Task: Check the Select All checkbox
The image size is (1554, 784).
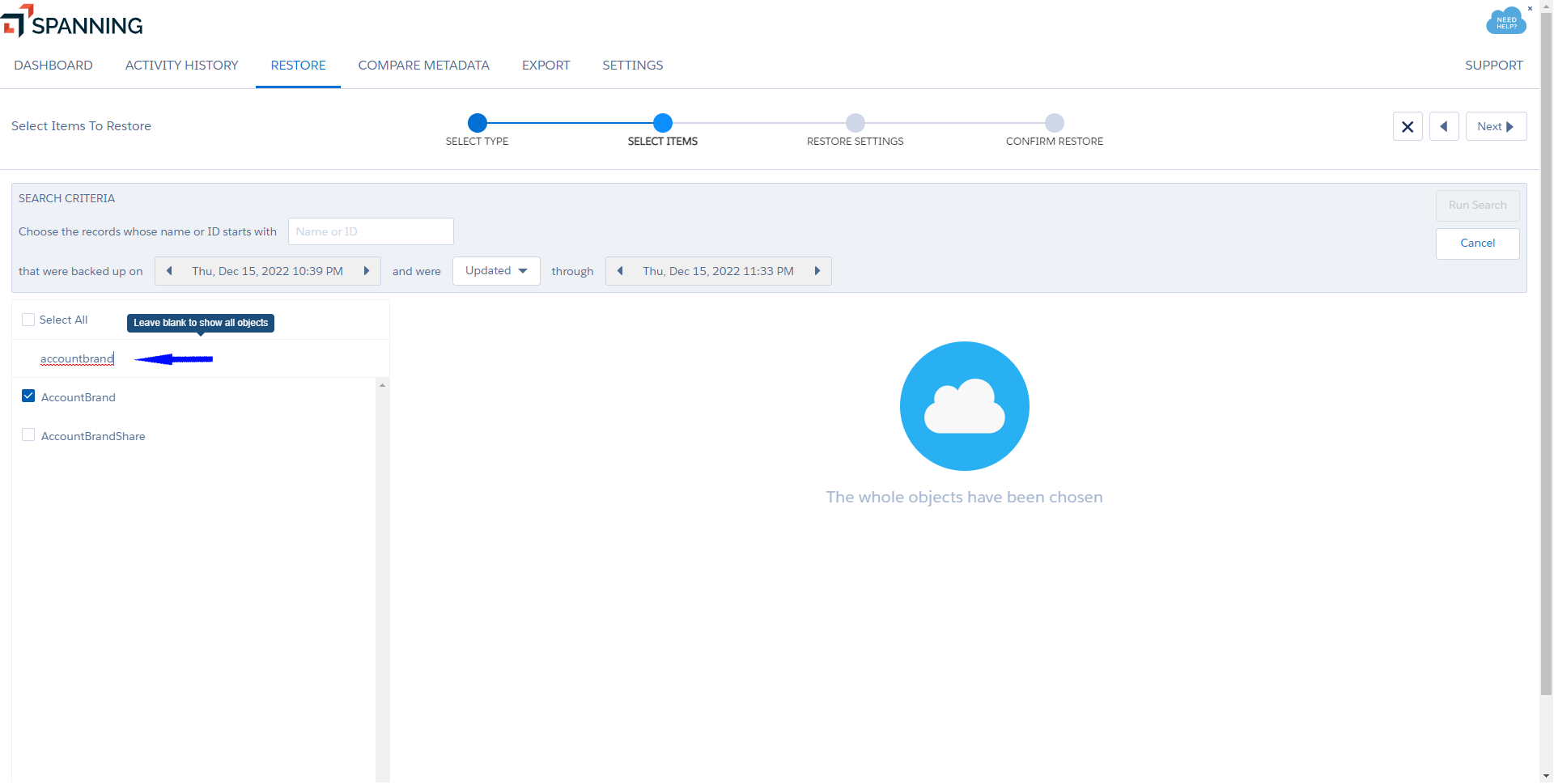Action: (x=28, y=320)
